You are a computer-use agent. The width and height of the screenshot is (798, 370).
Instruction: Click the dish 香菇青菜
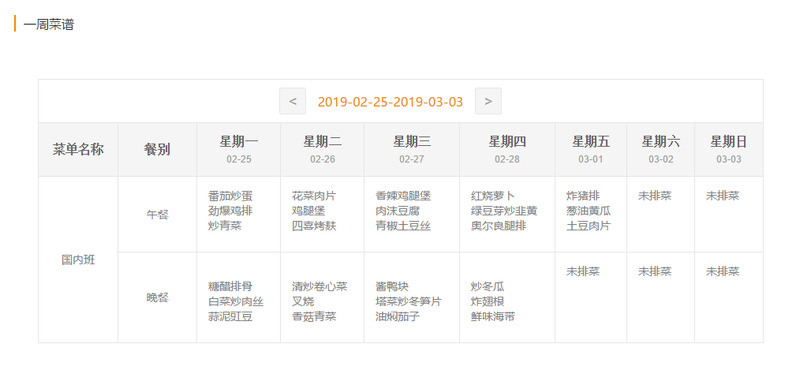click(314, 317)
